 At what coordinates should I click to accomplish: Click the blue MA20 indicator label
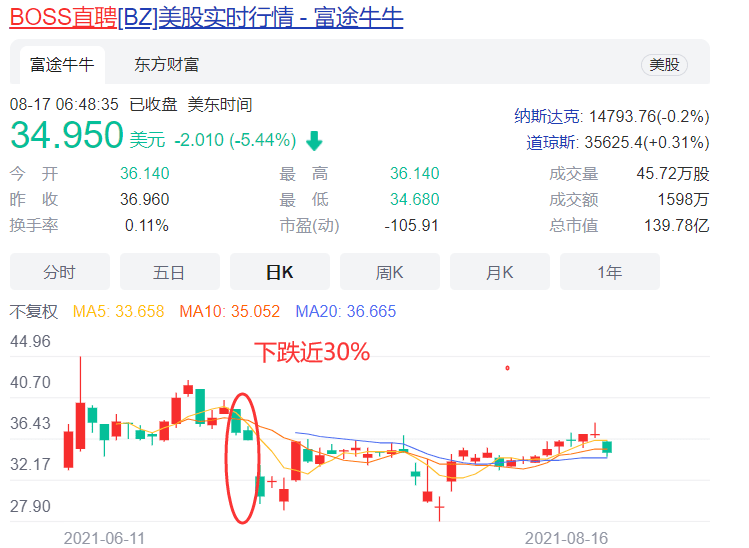pos(345,311)
